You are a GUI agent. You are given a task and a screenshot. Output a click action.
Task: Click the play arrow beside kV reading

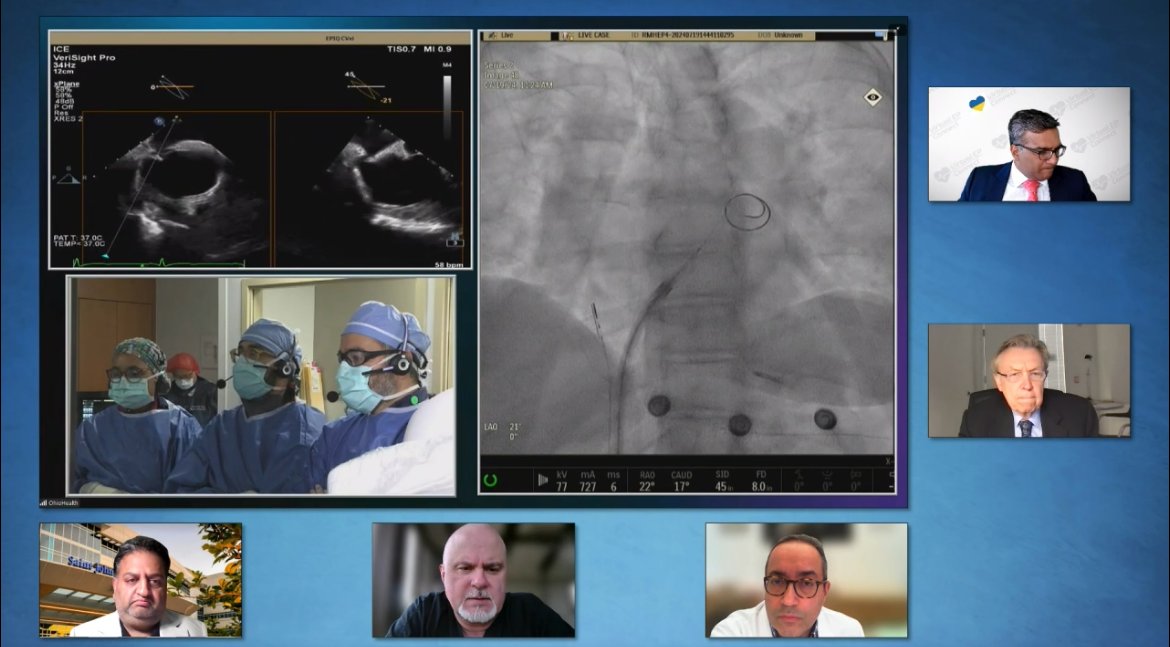tap(542, 480)
